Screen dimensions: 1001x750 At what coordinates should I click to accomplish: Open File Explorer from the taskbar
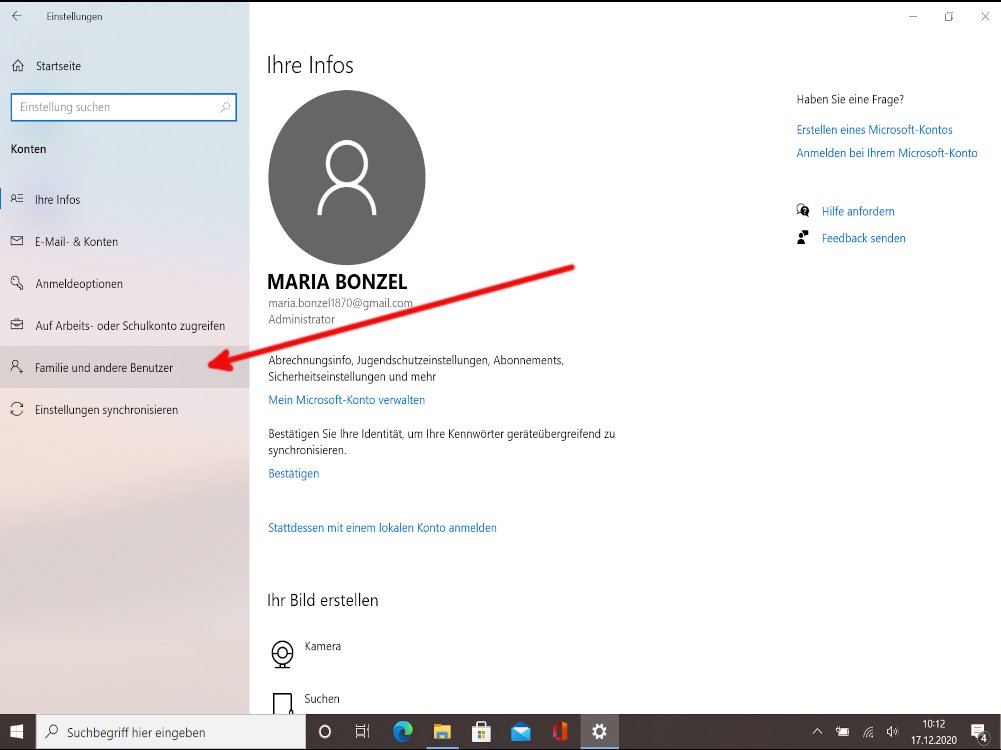point(442,731)
